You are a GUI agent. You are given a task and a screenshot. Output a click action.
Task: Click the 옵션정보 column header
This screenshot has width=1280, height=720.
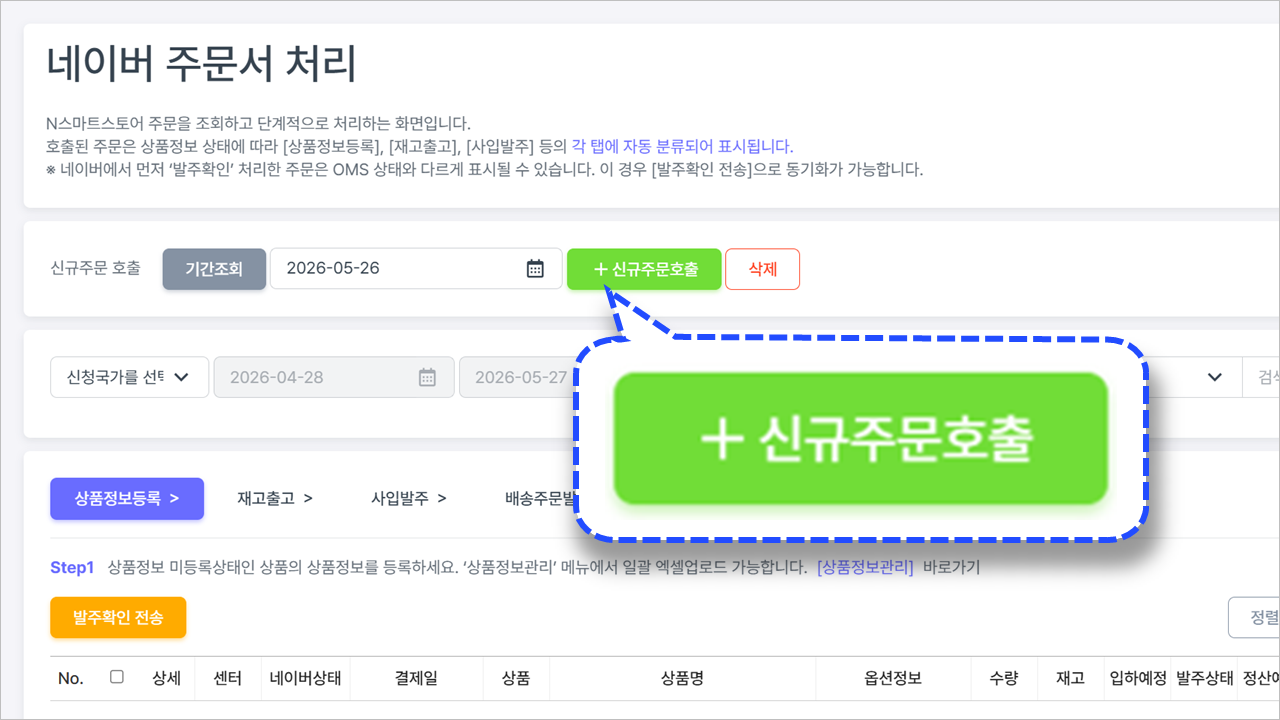click(x=893, y=678)
